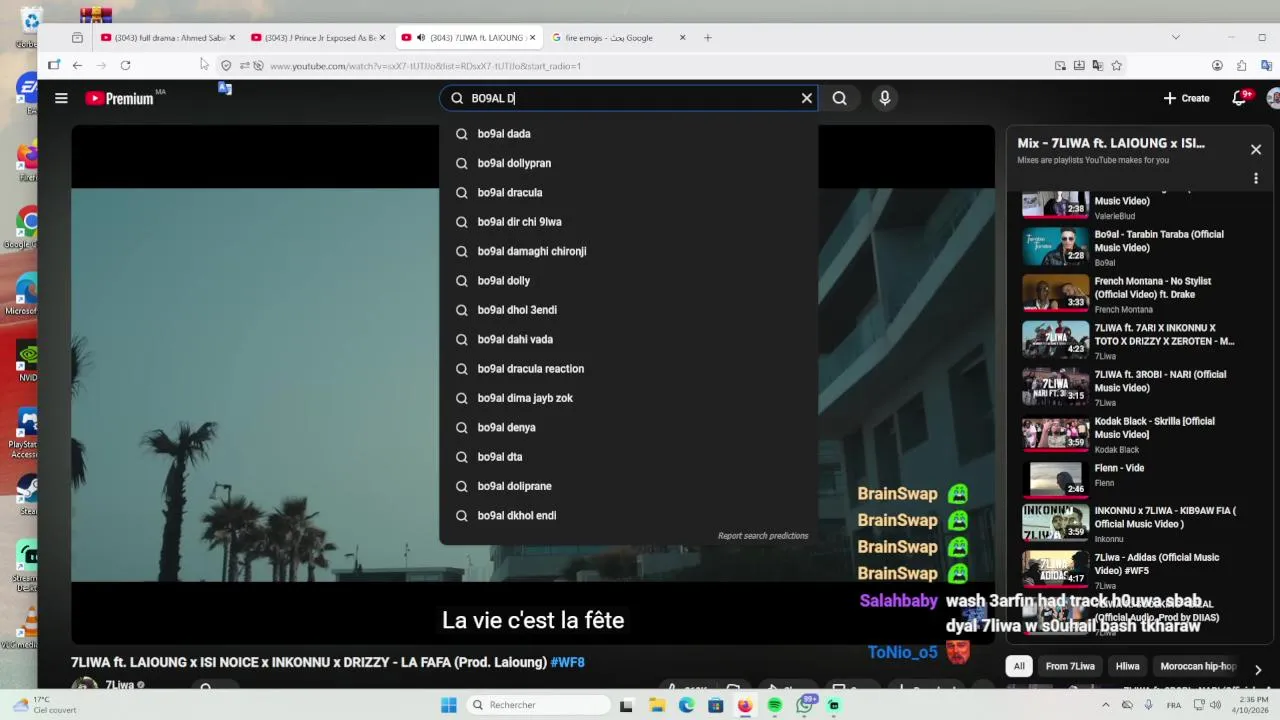Choose 'bo9al dima jayb zok' prediction
The image size is (1280, 720).
point(628,398)
